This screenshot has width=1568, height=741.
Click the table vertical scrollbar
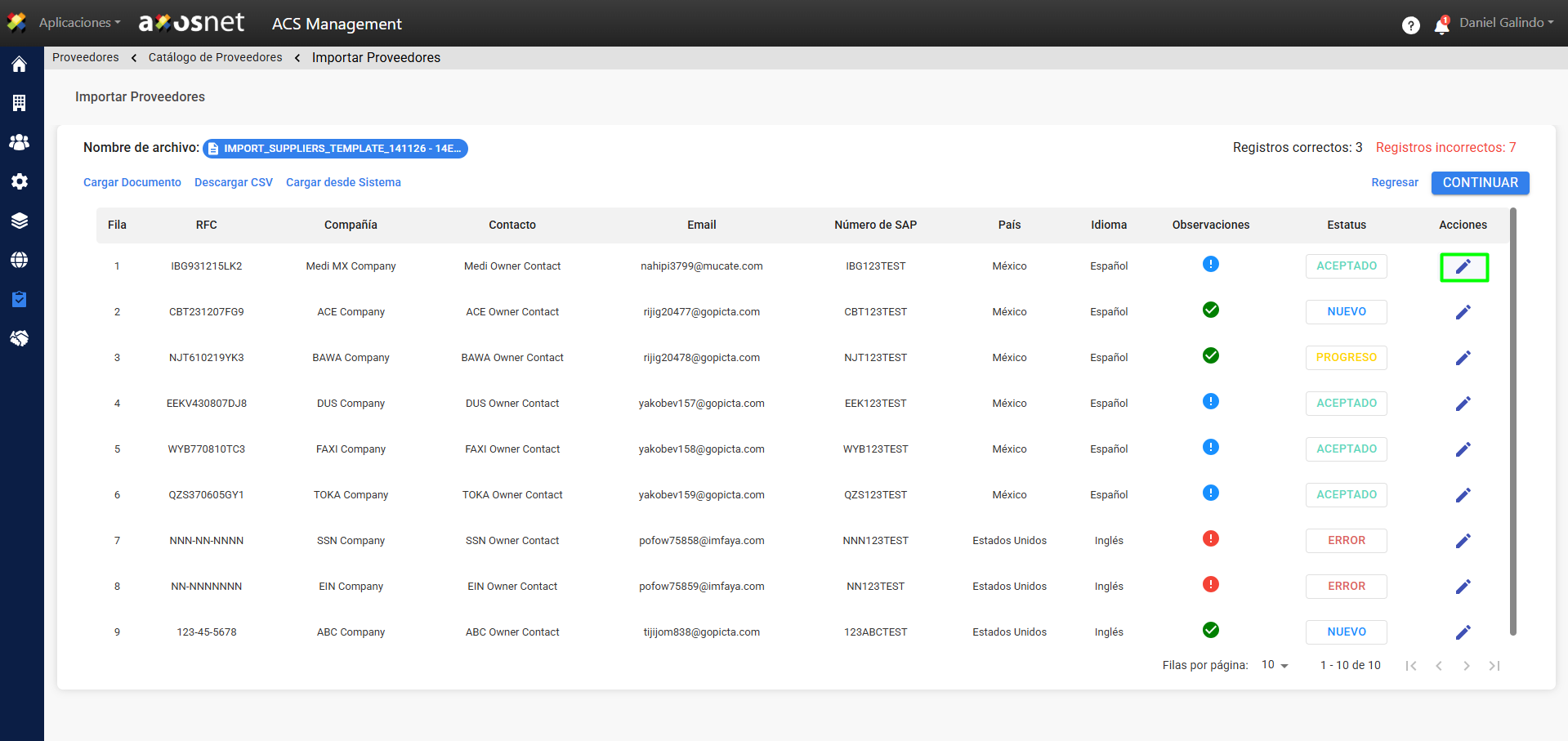[1512, 421]
